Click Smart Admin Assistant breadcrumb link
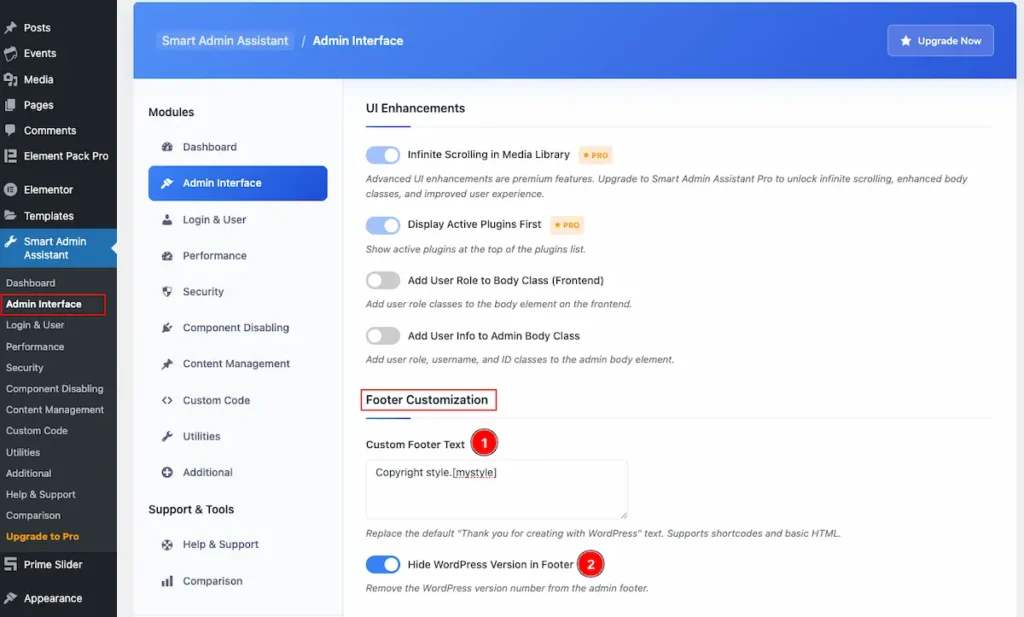This screenshot has height=617, width=1024. (x=225, y=40)
